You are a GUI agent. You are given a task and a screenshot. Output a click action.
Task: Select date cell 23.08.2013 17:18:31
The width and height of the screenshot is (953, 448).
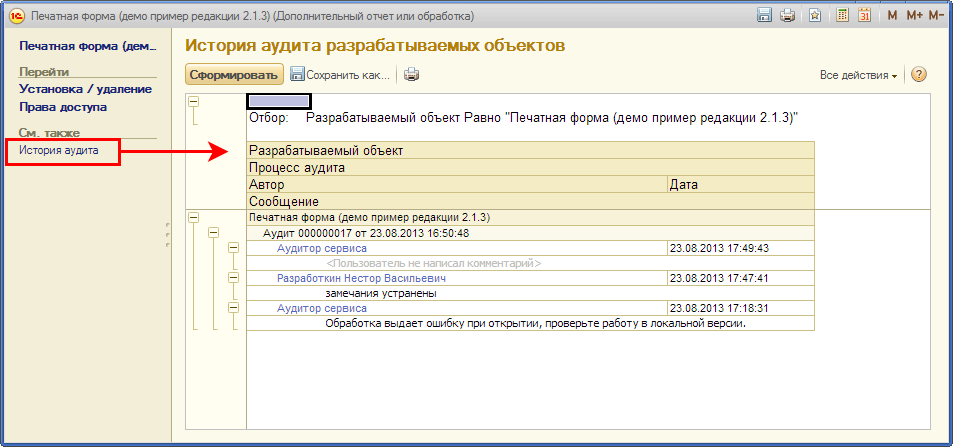[740, 309]
